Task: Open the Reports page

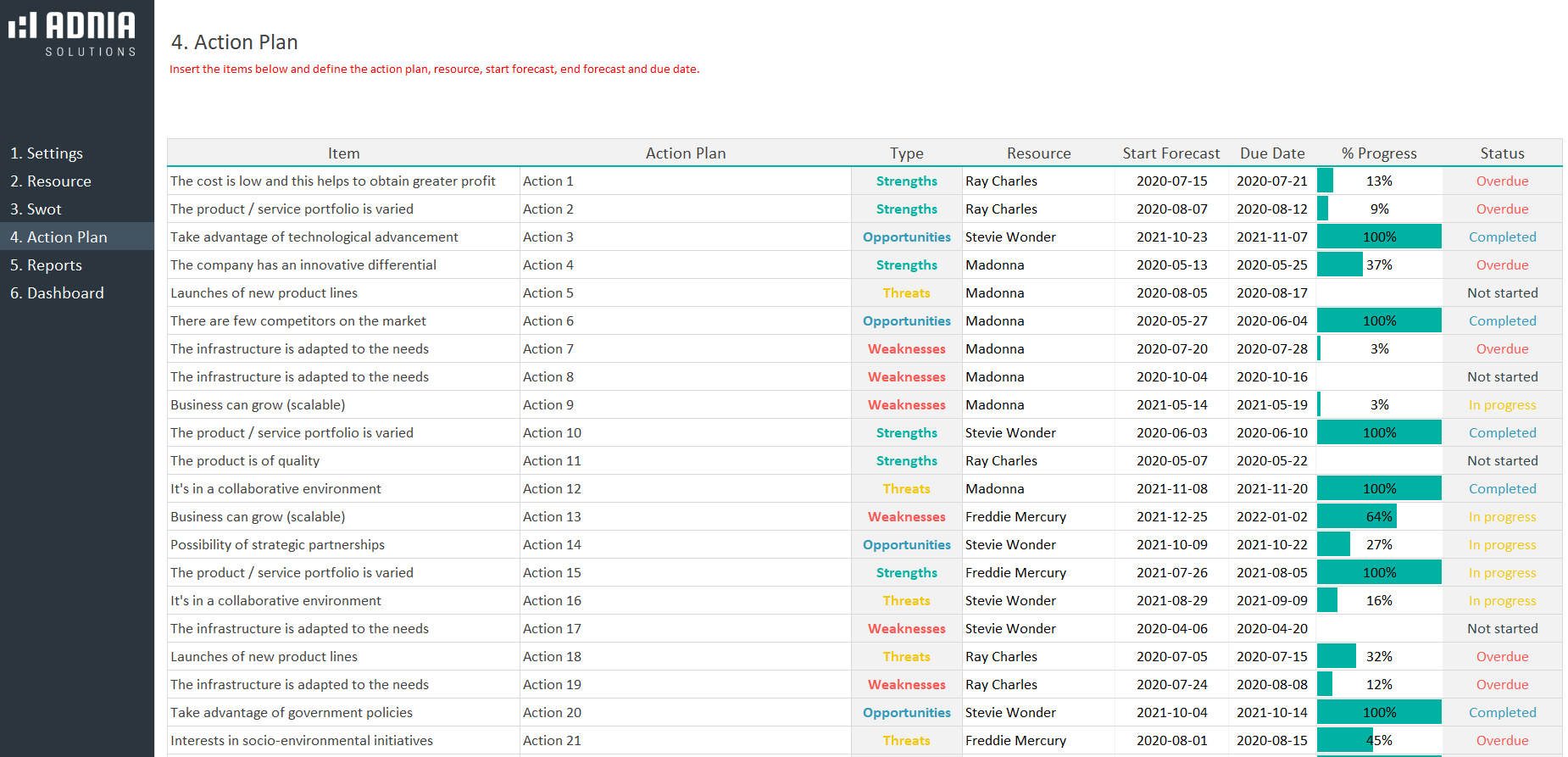Action: (46, 265)
